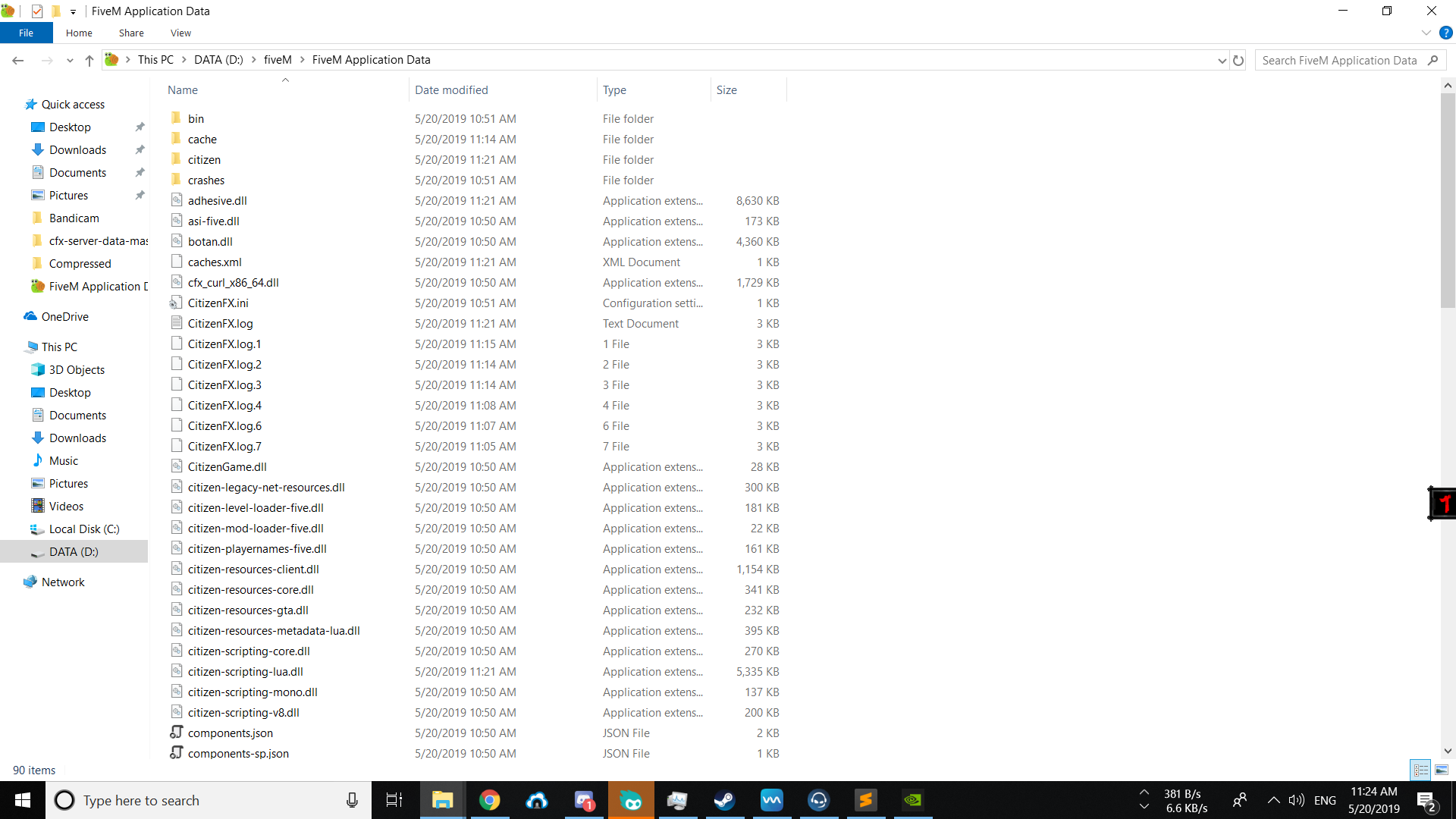Switch to large thumbnails view layout
The height and width of the screenshot is (819, 1456).
(1440, 770)
